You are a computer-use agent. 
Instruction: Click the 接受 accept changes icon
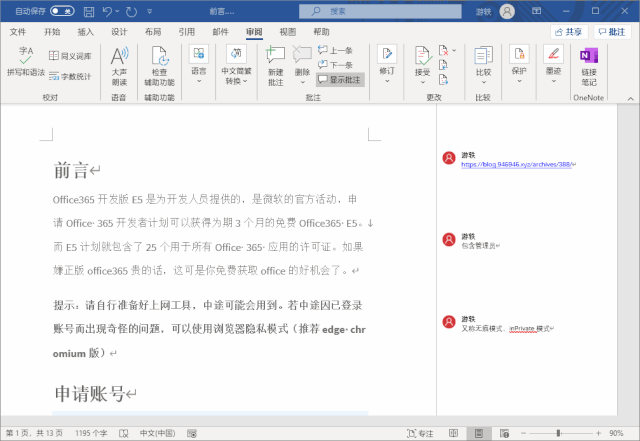[x=422, y=56]
